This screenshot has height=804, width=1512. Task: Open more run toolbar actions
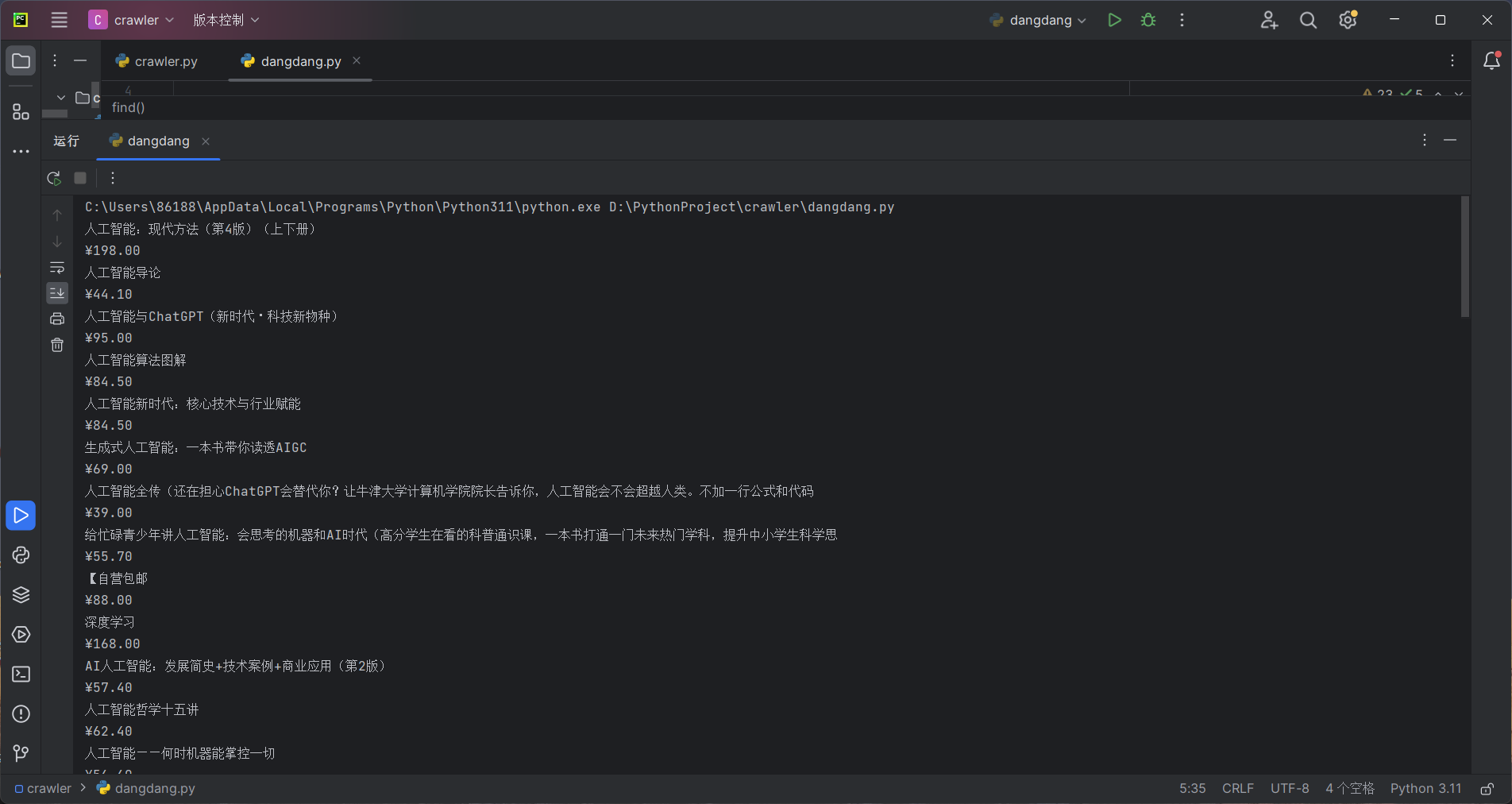point(113,178)
